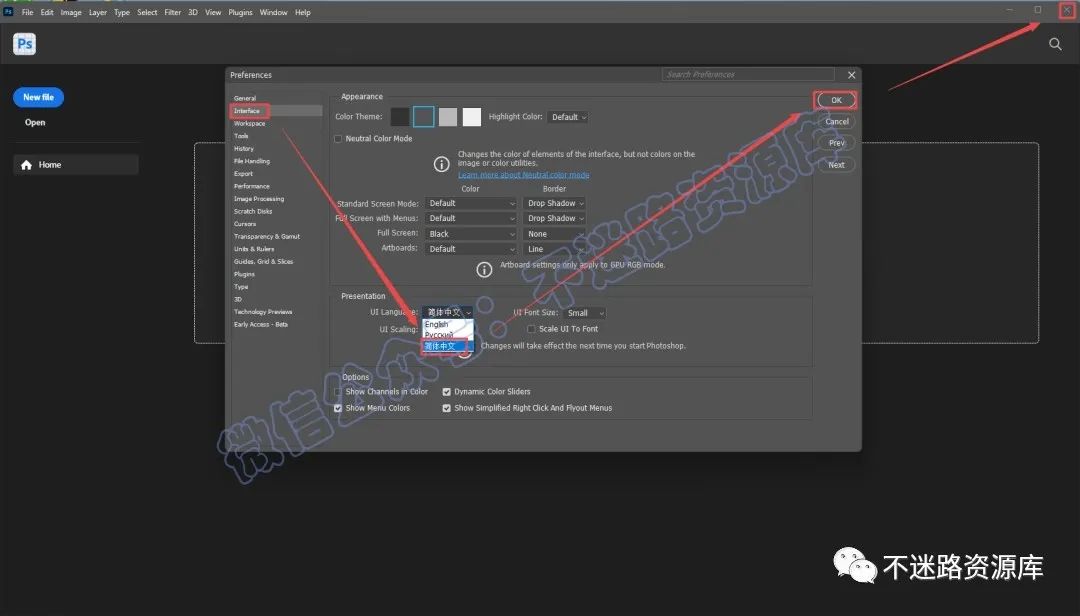Image resolution: width=1080 pixels, height=616 pixels.
Task: Choose Русский in language list
Action: 448,334
